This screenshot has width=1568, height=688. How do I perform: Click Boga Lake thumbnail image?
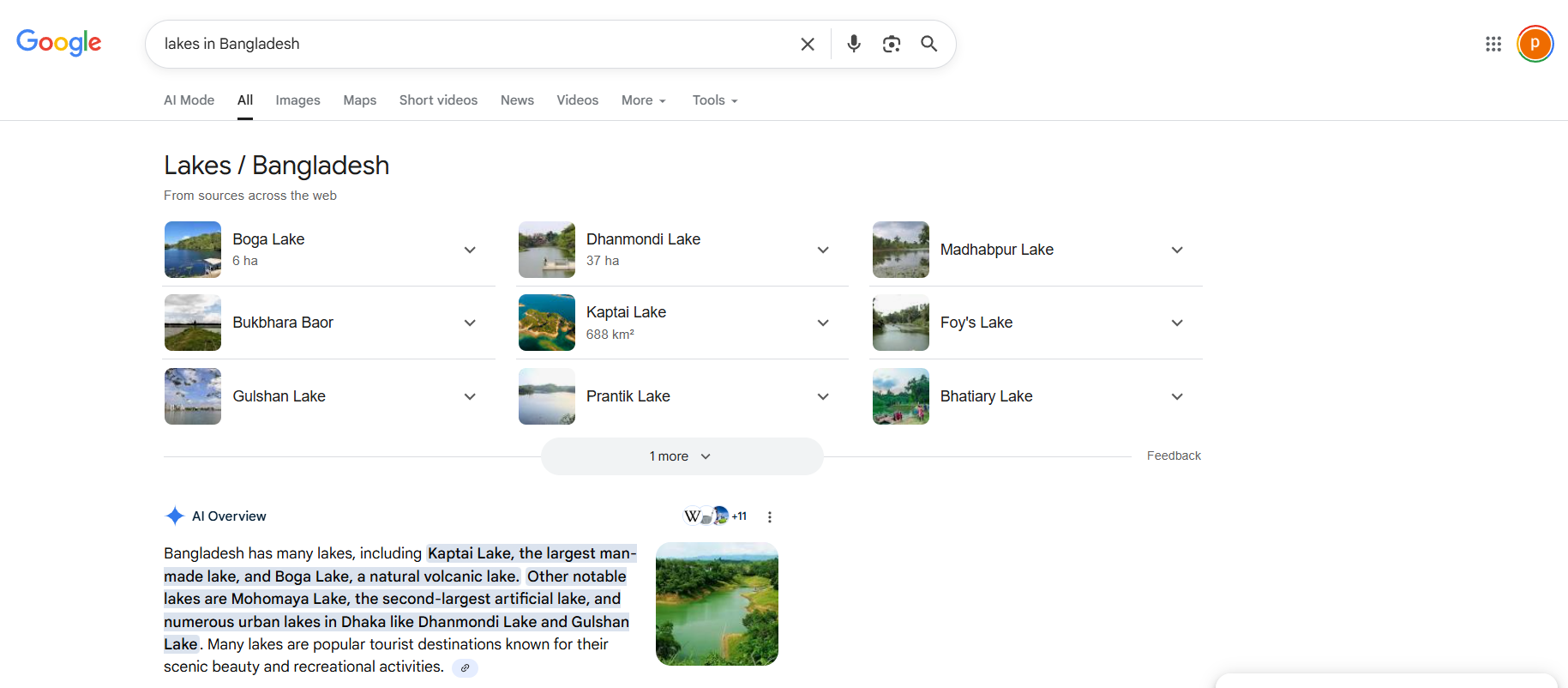point(193,250)
